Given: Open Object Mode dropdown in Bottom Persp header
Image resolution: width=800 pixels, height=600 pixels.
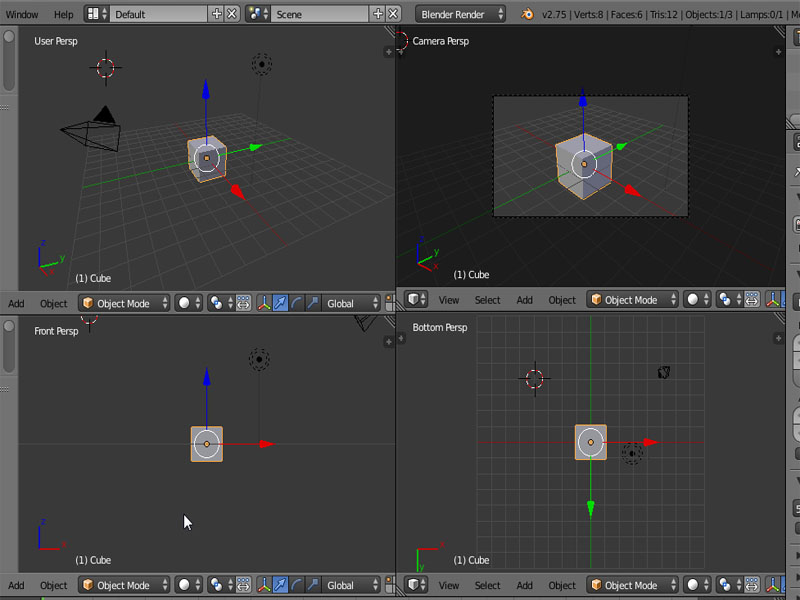Looking at the screenshot, I should click(633, 585).
